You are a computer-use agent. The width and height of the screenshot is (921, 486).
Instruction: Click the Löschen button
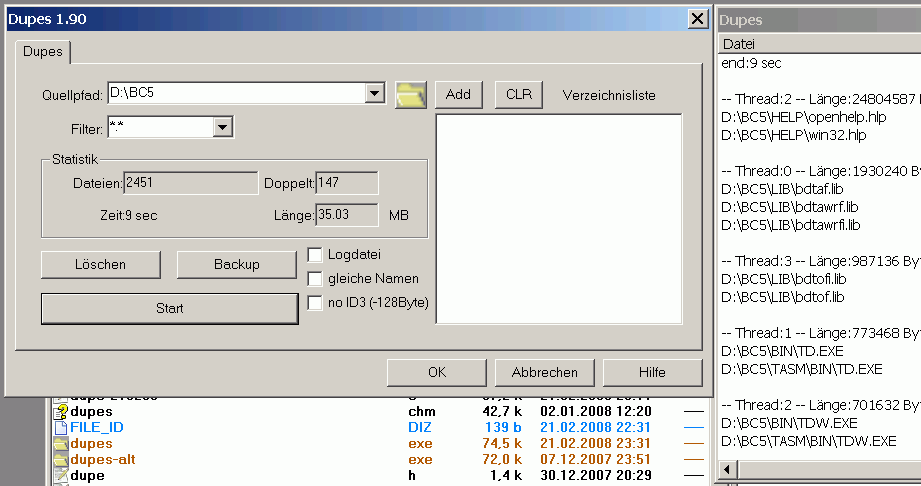tap(100, 264)
